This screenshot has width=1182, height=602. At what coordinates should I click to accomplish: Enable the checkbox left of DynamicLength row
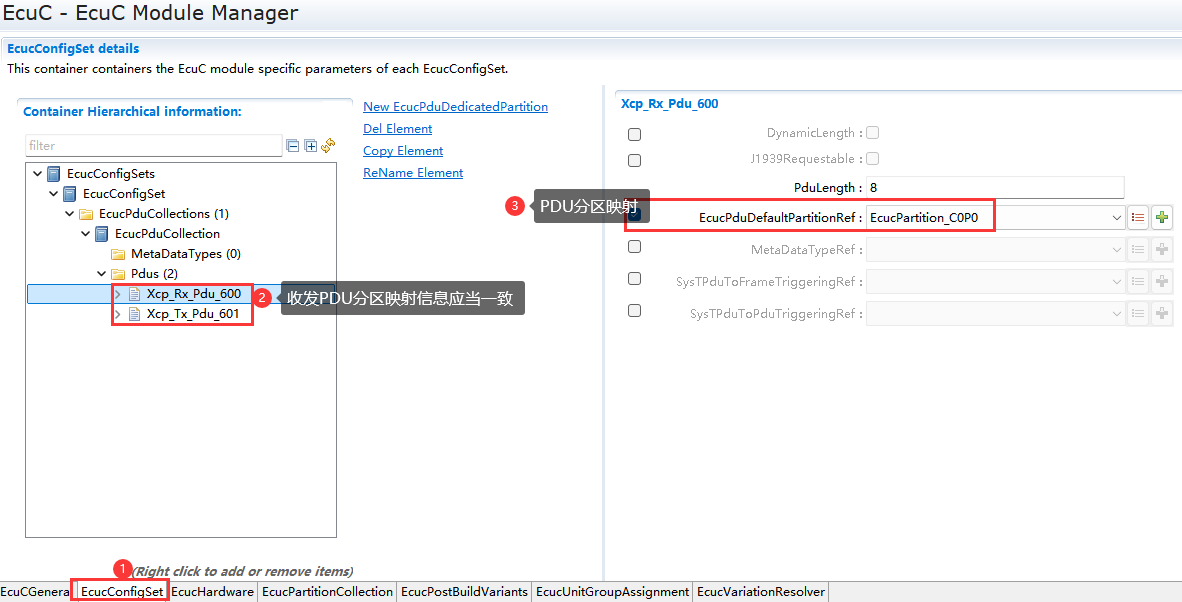point(634,134)
